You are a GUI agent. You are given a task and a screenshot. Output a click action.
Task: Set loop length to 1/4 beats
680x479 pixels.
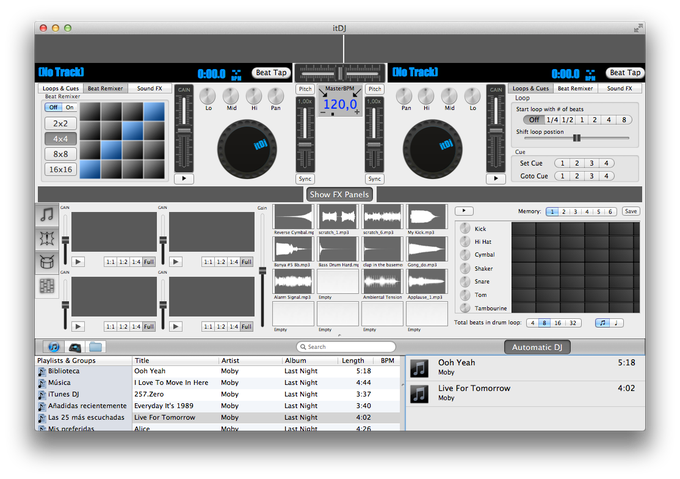[552, 120]
